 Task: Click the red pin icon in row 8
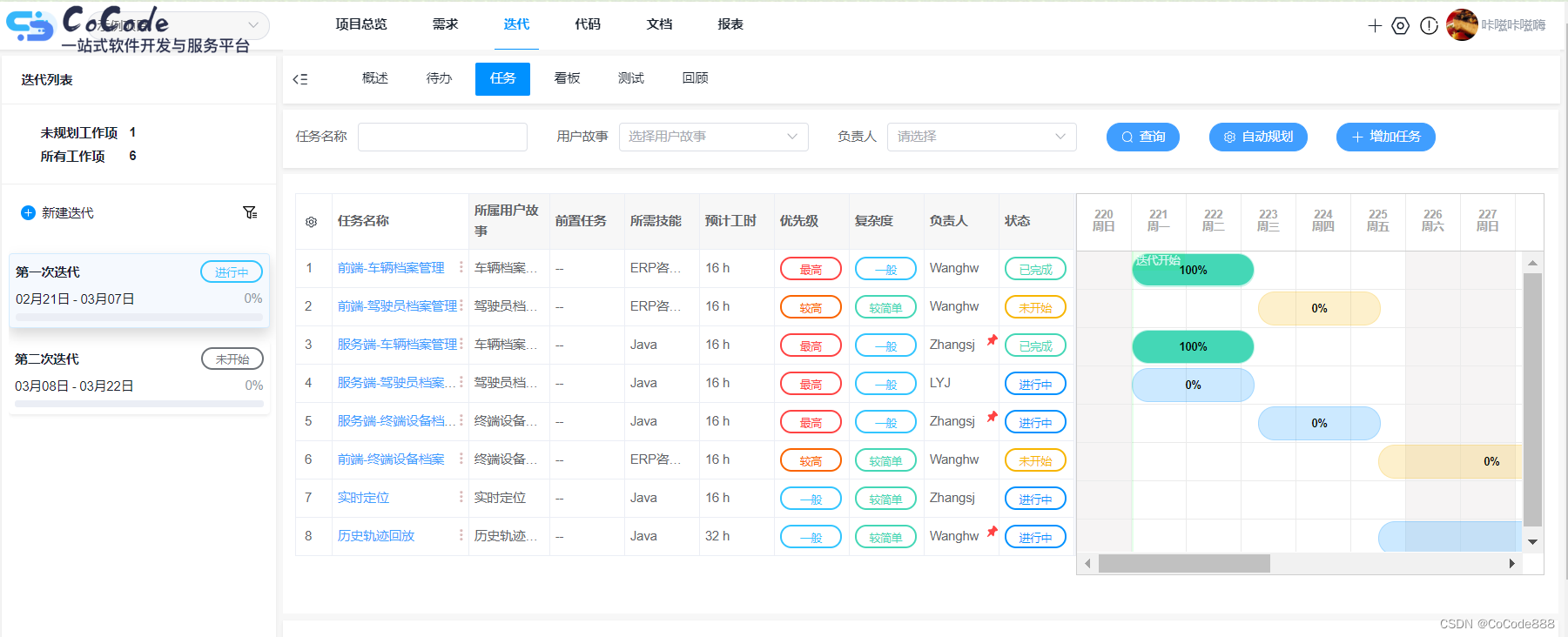pyautogui.click(x=992, y=532)
